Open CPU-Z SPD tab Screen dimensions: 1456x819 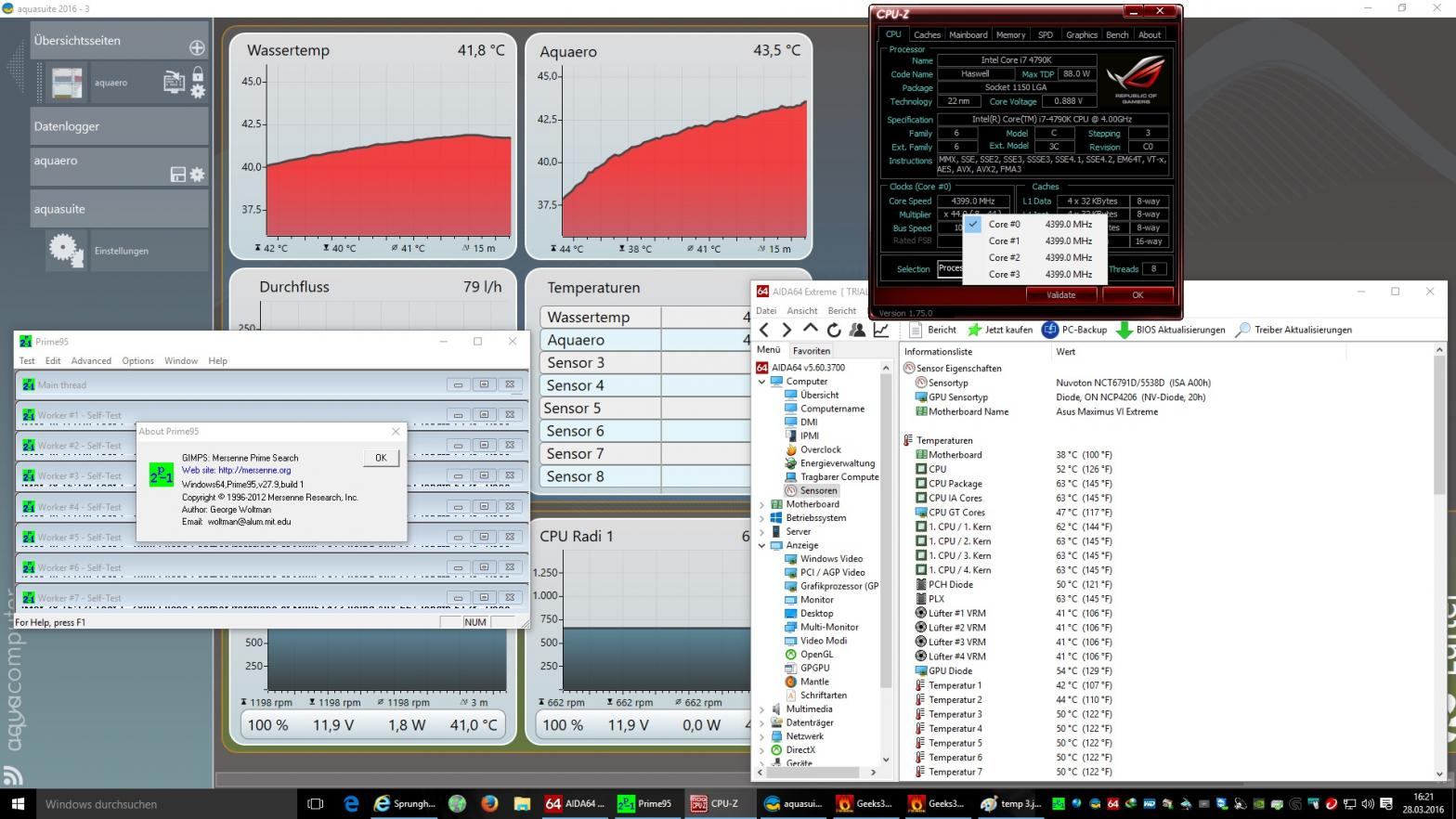pyautogui.click(x=1046, y=35)
